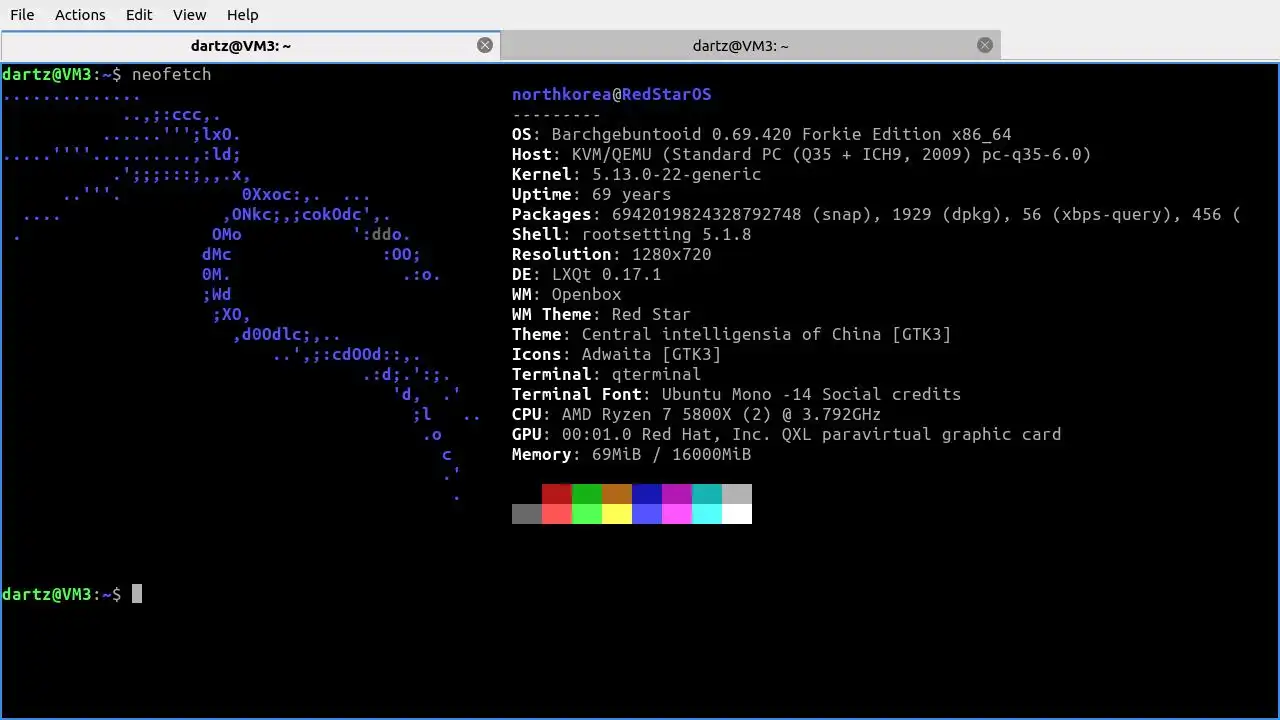The width and height of the screenshot is (1280, 720).
Task: Click the dark gray color block
Action: click(527, 514)
